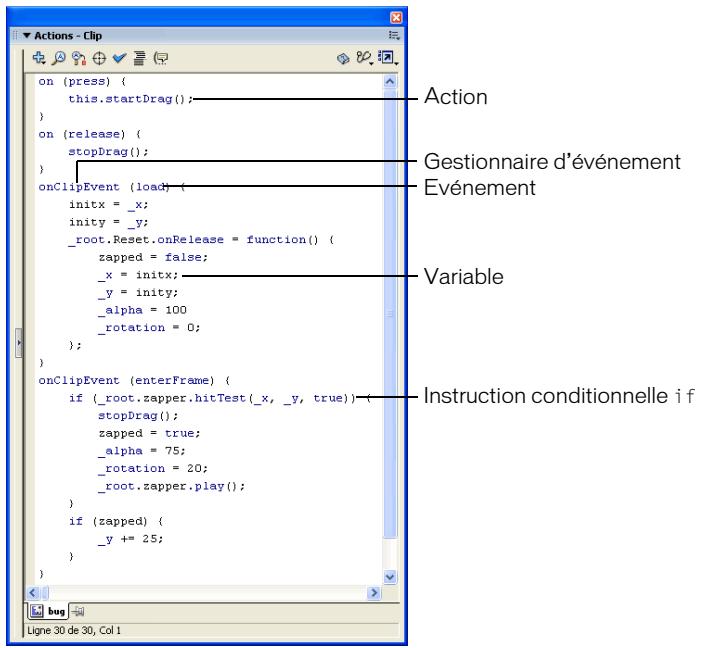Click the 'initx = _x;' code line
The image size is (701, 648).
click(108, 205)
